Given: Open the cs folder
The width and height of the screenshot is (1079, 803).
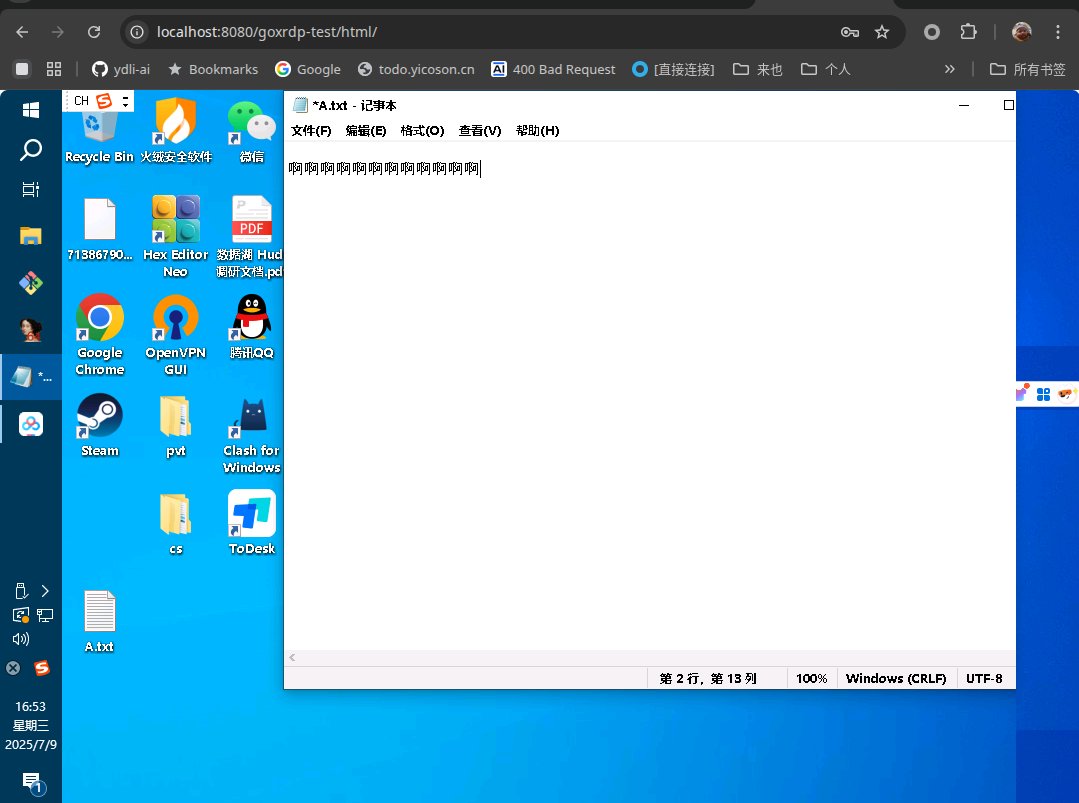Looking at the screenshot, I should 175,524.
